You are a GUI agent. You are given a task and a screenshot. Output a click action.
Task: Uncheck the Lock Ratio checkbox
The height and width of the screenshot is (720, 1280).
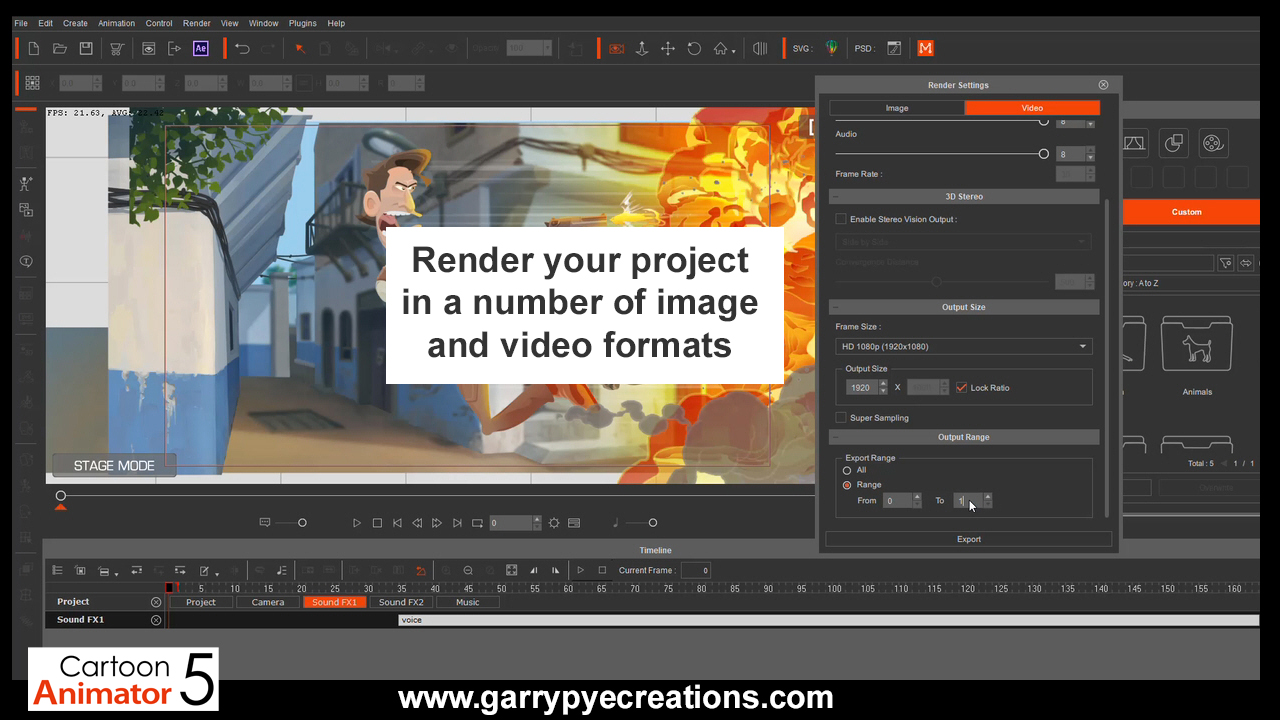(962, 387)
